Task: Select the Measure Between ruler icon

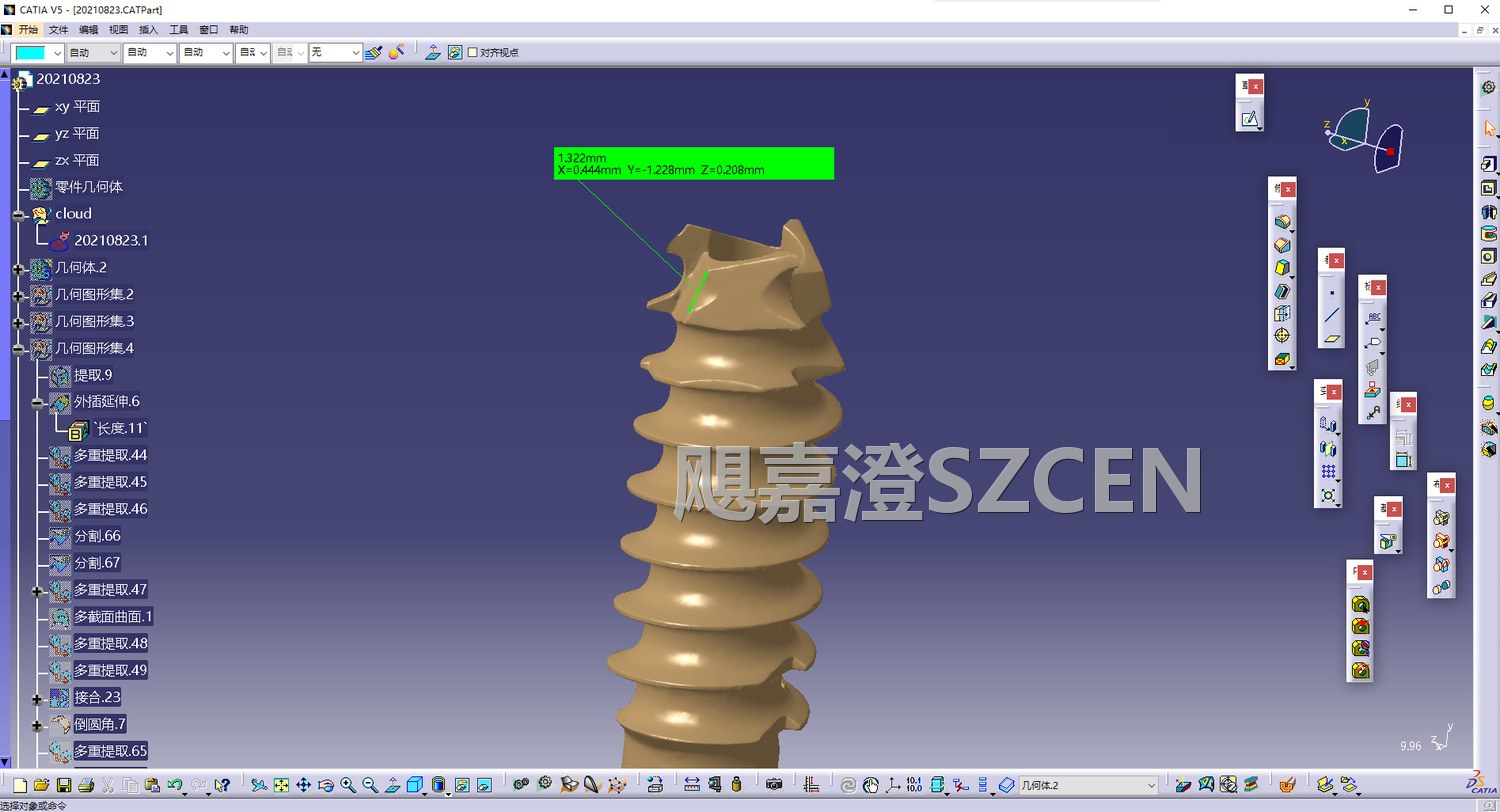Action: (692, 785)
